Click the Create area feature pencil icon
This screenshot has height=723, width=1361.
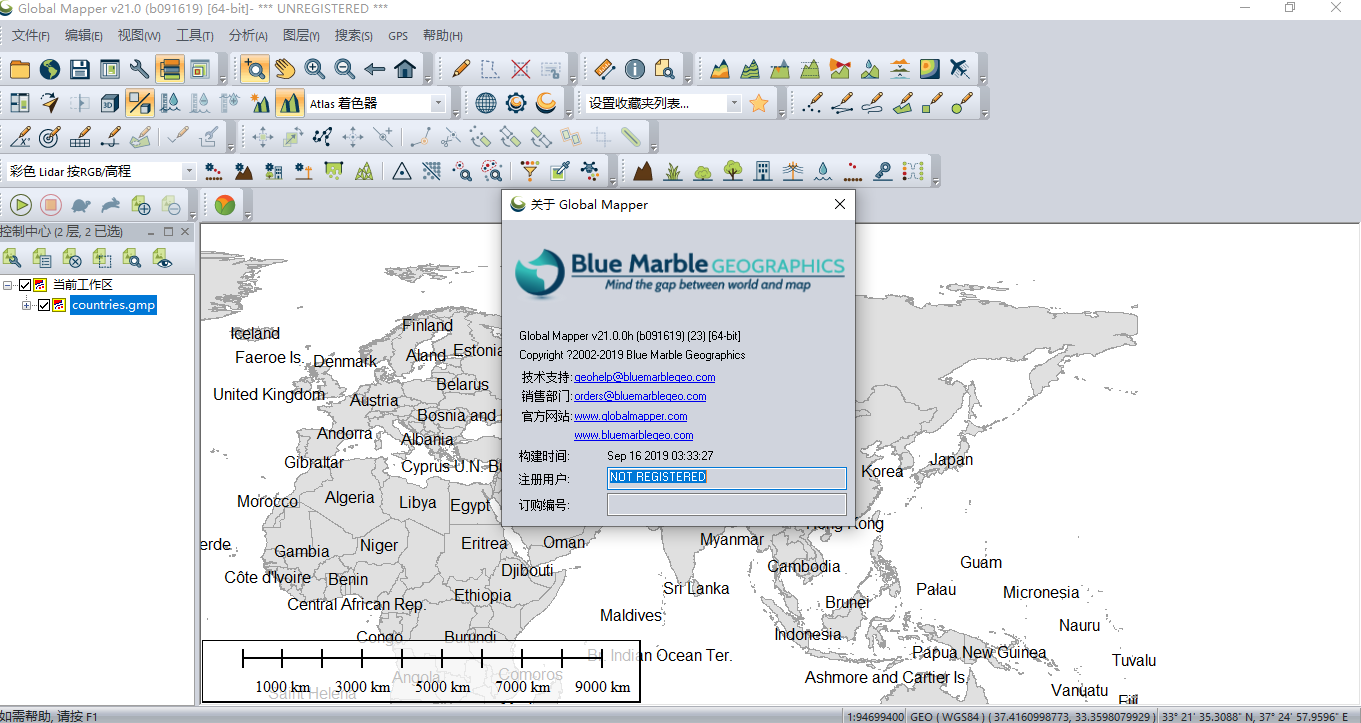(x=902, y=102)
